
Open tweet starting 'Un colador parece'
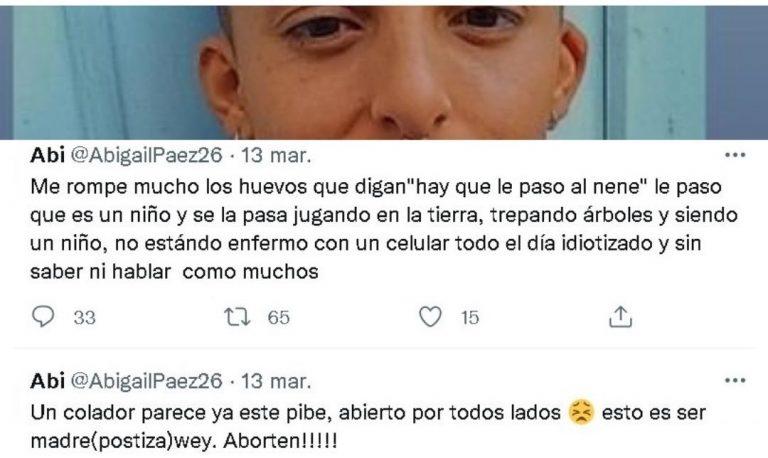pos(368,427)
